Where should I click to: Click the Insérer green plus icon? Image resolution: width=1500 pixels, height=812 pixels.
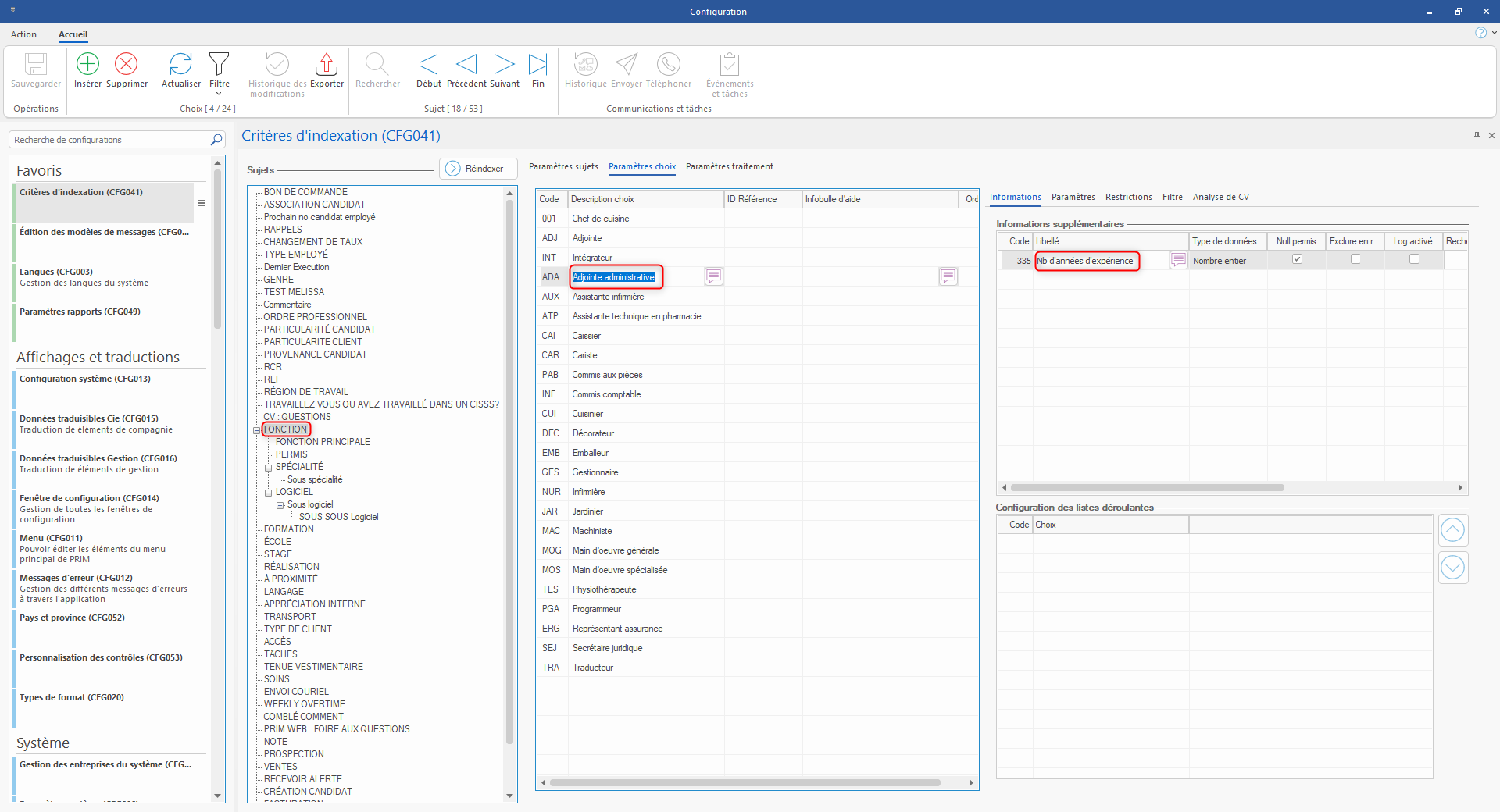(x=87, y=64)
